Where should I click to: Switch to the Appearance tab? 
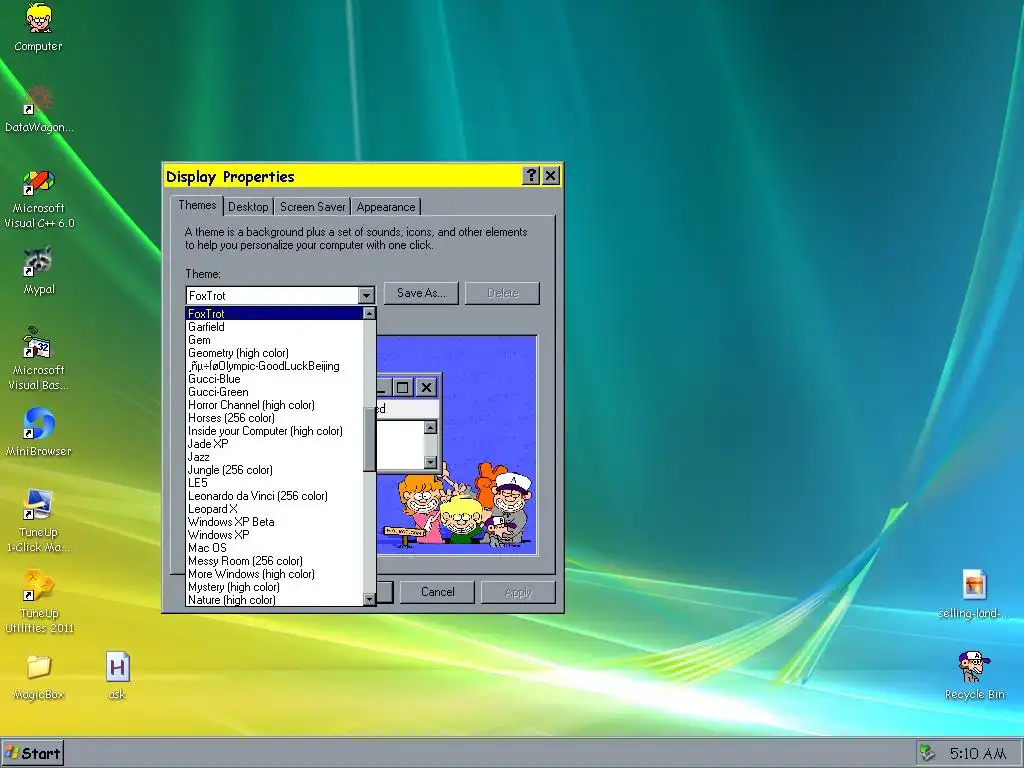coord(386,207)
